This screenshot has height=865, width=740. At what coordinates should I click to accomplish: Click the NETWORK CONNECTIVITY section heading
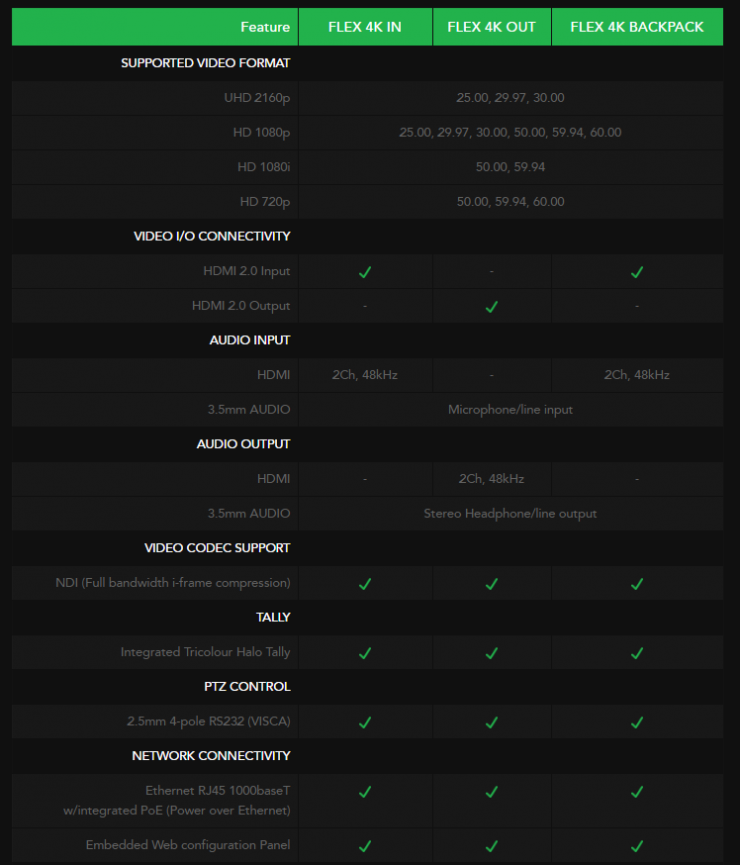(x=211, y=756)
